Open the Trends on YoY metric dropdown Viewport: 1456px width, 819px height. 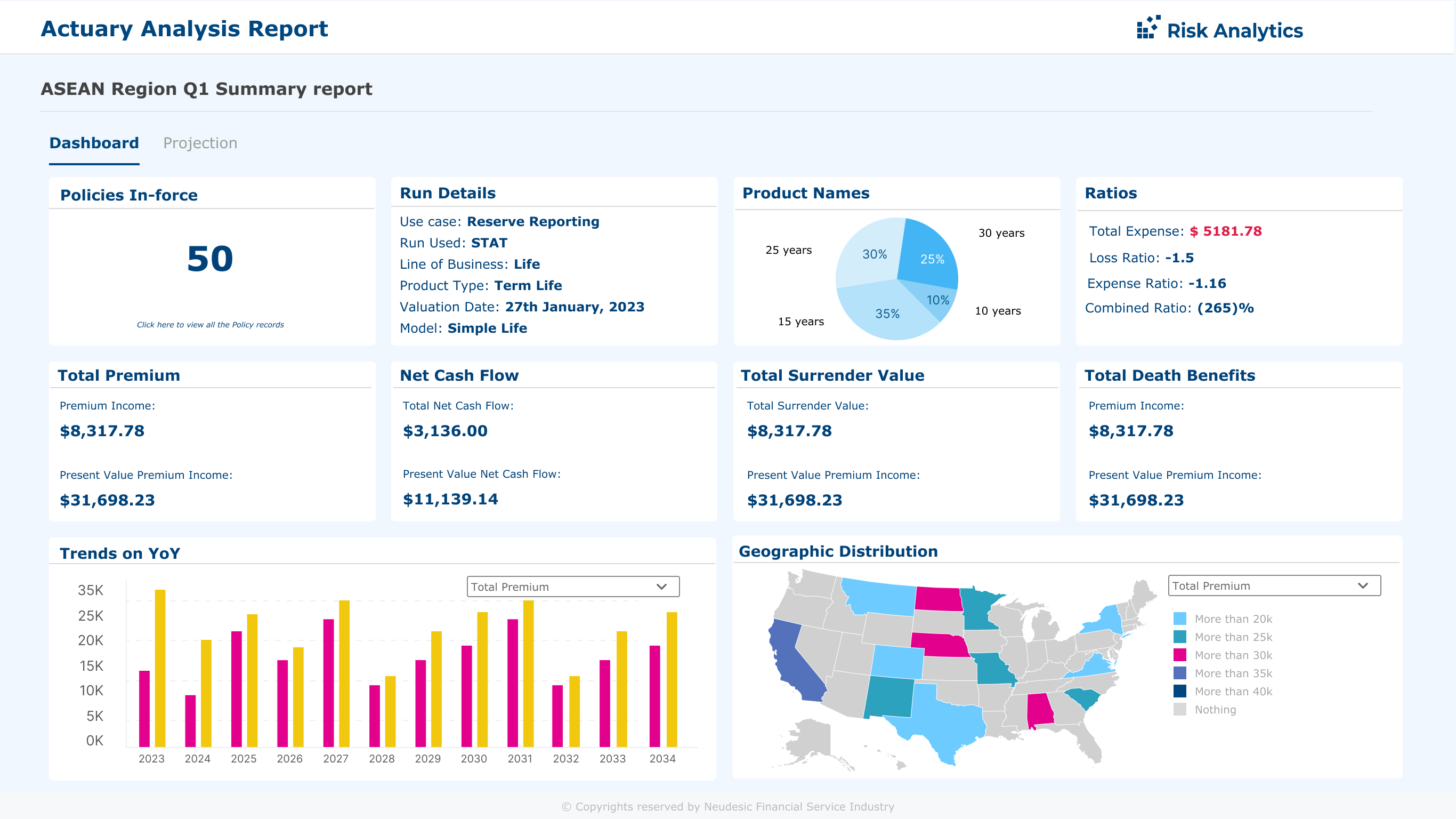(x=573, y=587)
